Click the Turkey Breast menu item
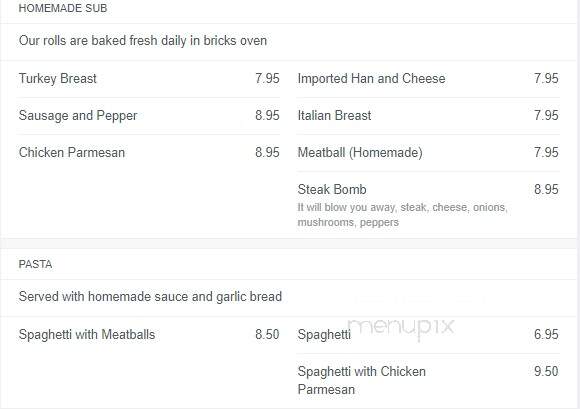The width and height of the screenshot is (580, 409). coord(58,78)
